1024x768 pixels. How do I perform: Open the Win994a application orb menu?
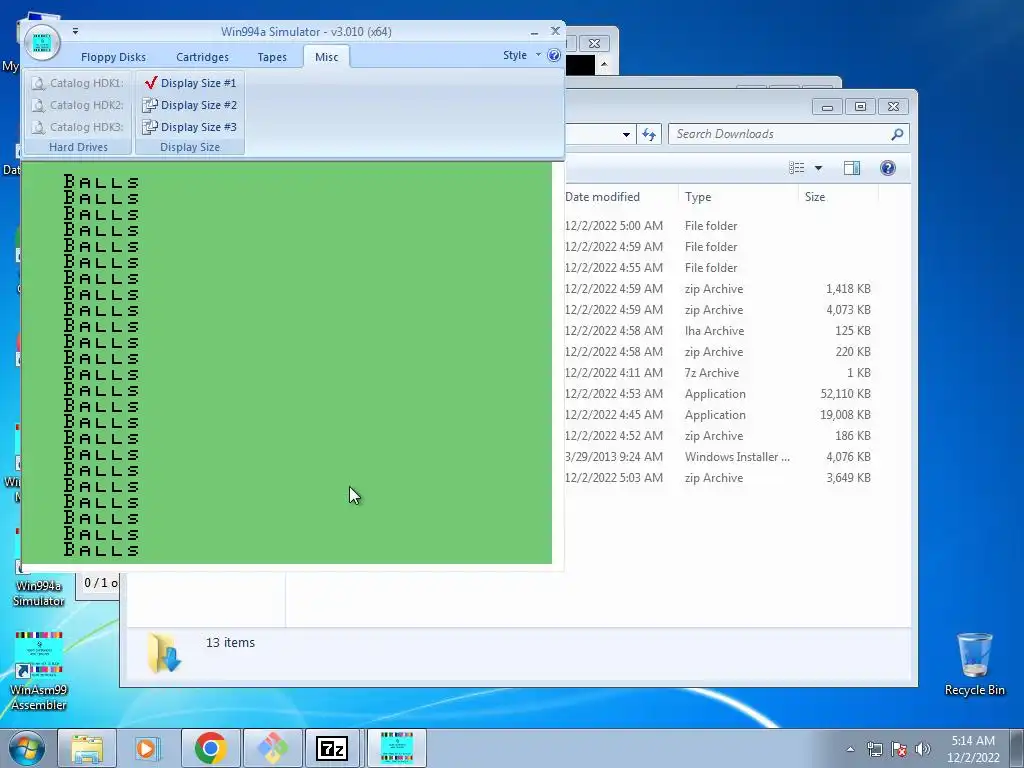point(42,42)
